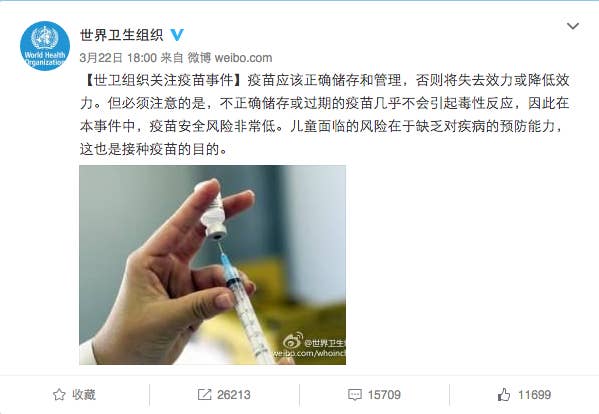Click the repost share icon
Viewport: 599px width, 414px height.
(204, 395)
